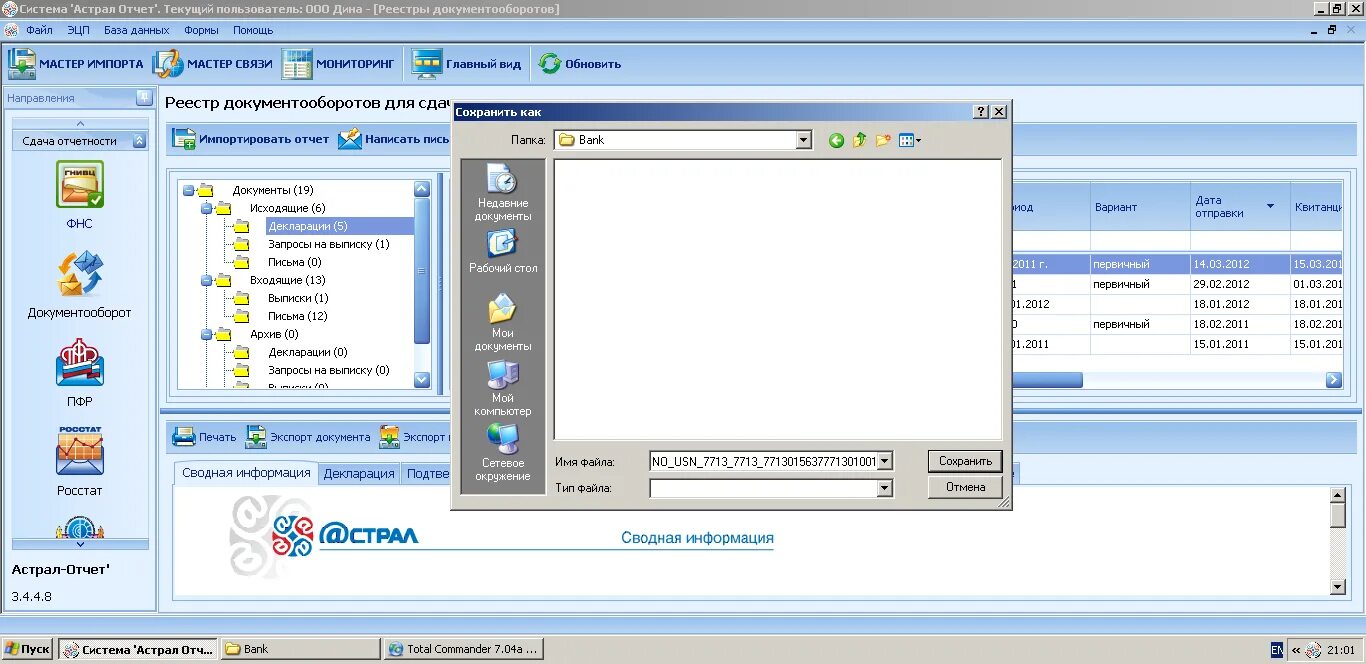Click the Обновить refresh button
Screen dimensions: 1366x664
580,64
